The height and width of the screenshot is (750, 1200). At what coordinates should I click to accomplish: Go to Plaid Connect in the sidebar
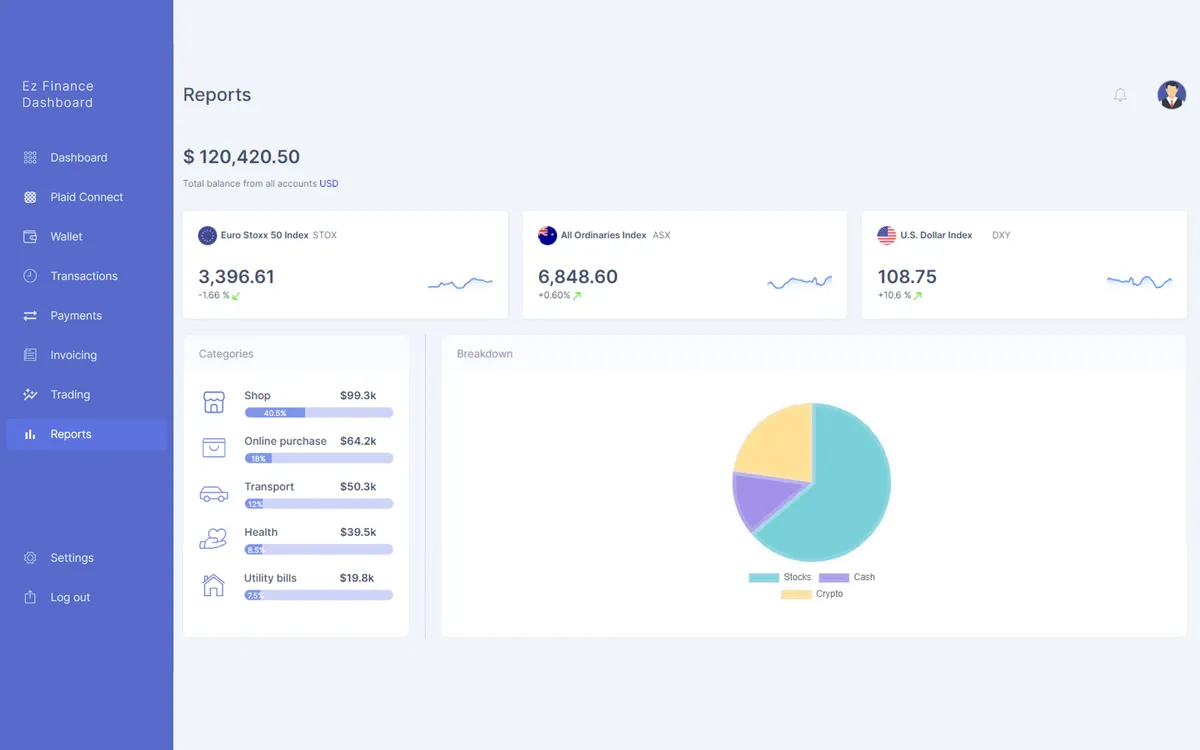coord(87,197)
